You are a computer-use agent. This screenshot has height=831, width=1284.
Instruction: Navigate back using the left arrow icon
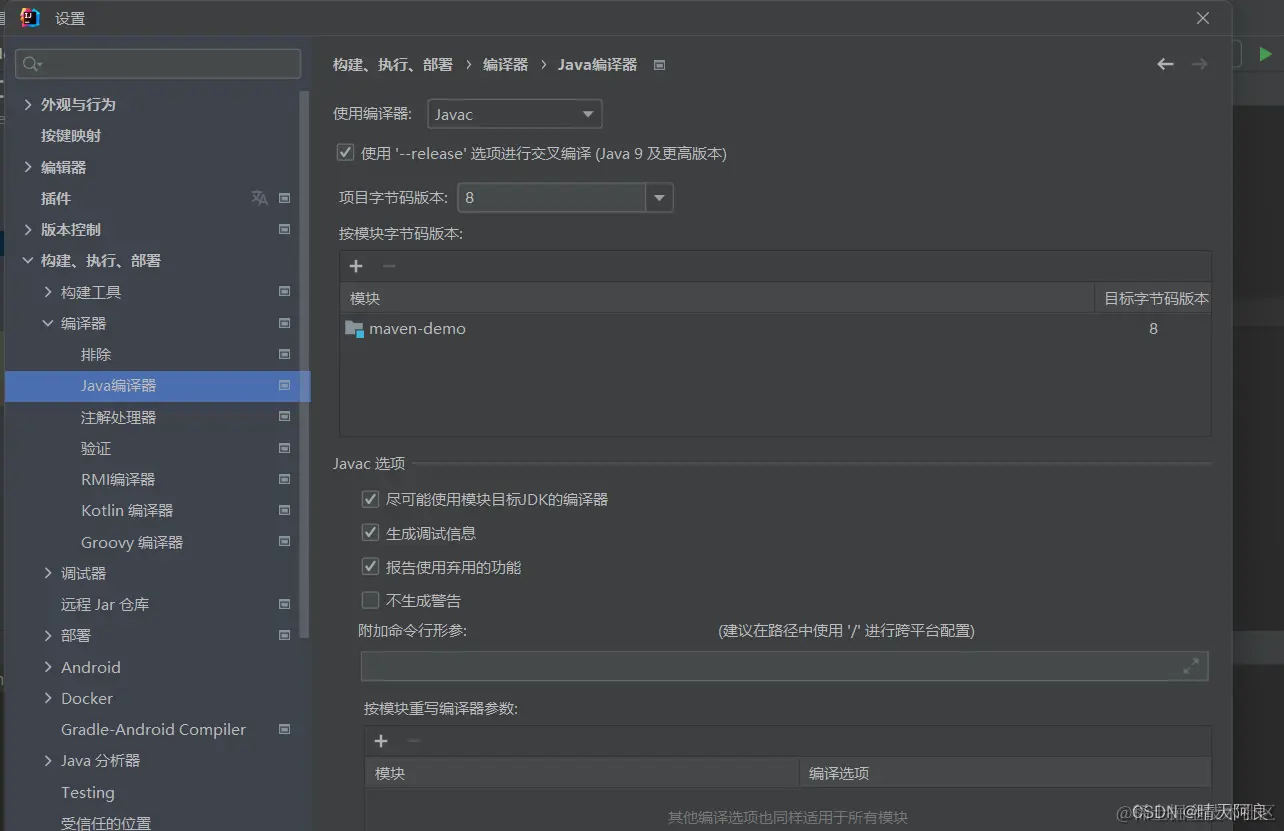[x=1165, y=63]
